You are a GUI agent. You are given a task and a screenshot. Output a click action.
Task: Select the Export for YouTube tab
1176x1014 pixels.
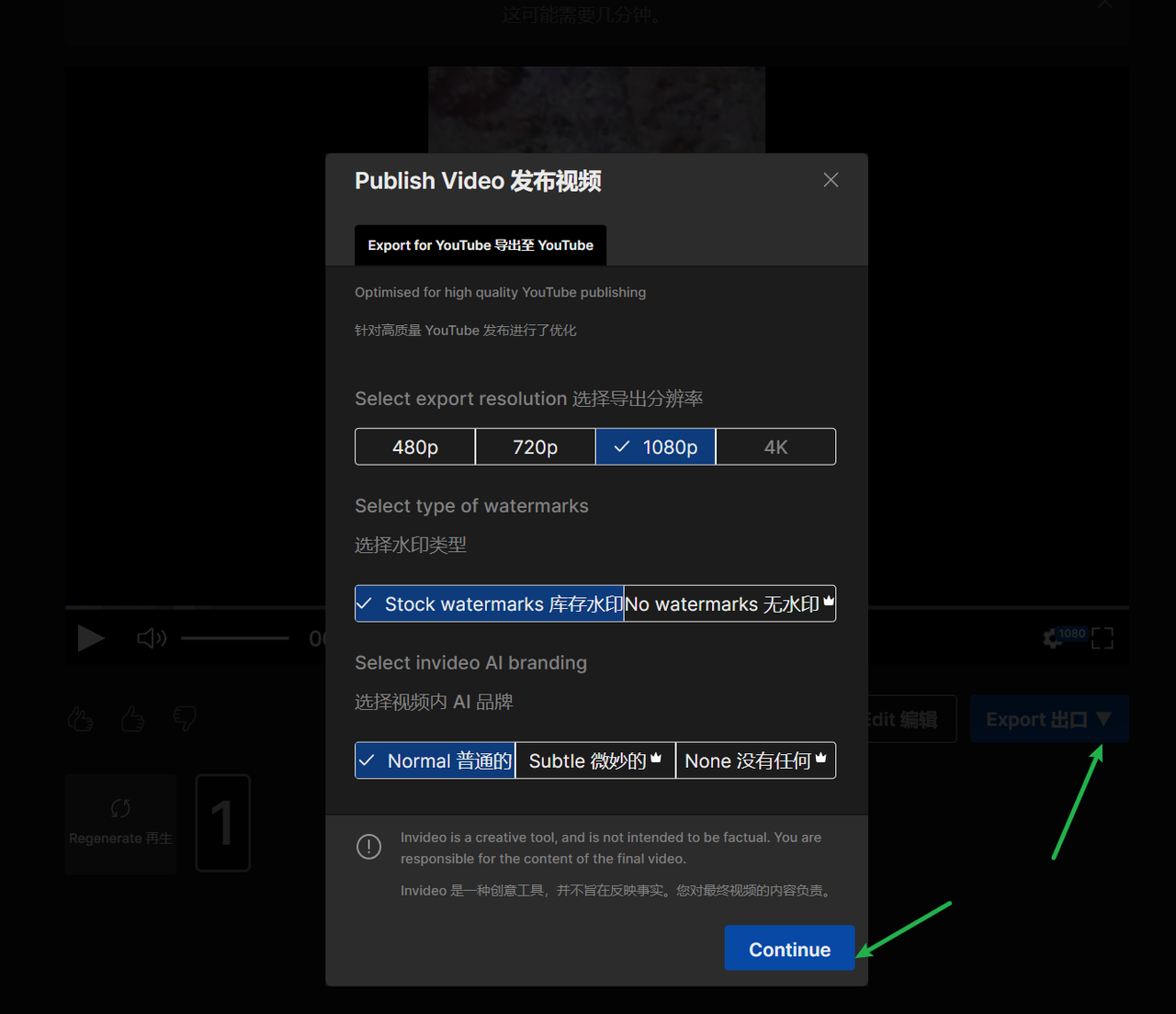point(481,245)
